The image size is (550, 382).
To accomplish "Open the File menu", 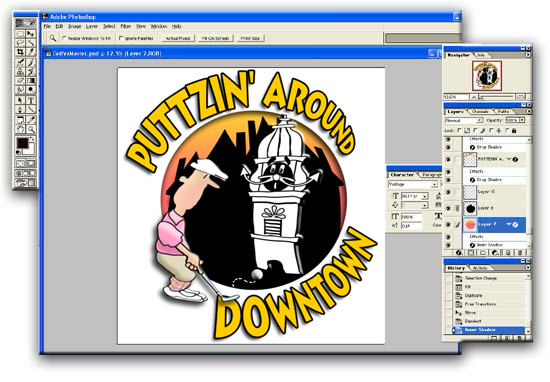I will coord(47,26).
